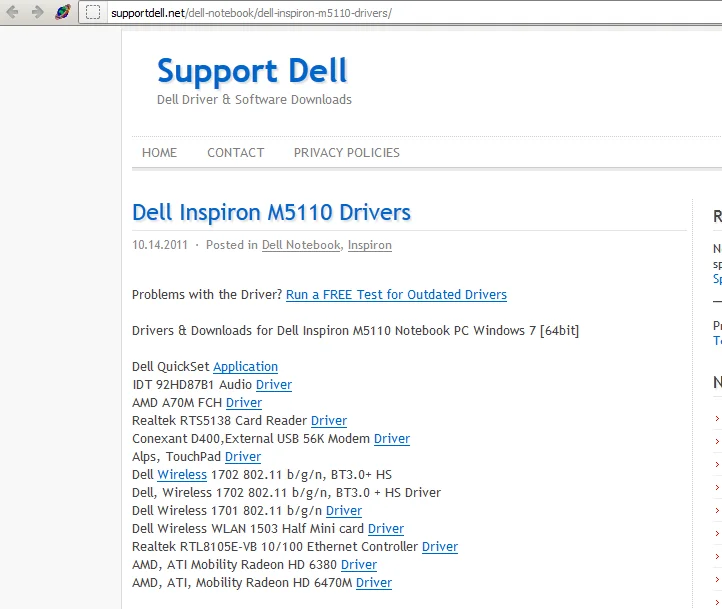Click the 10.14.2011 post date
722x609 pixels.
[x=160, y=245]
